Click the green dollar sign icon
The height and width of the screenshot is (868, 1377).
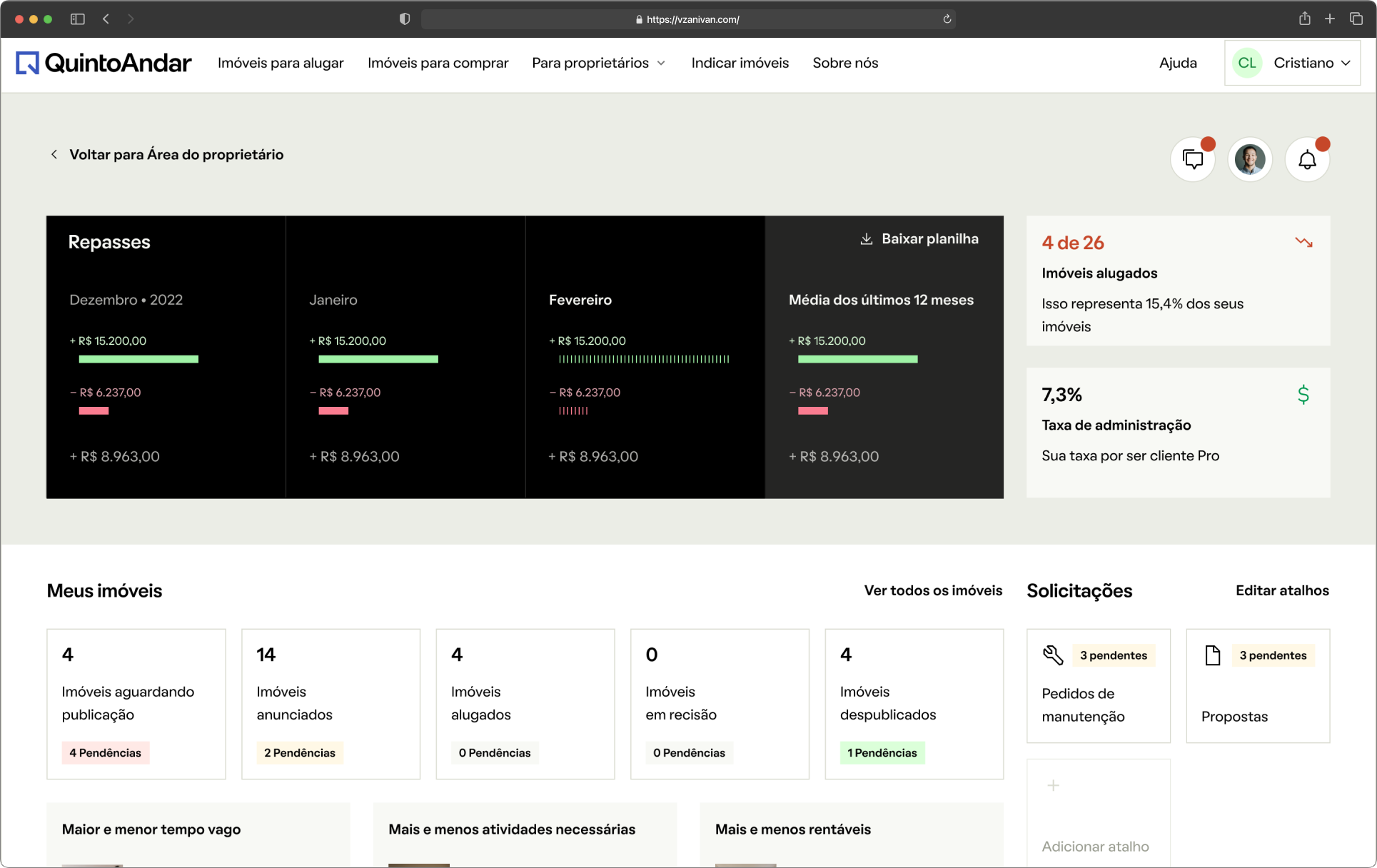pos(1303,394)
